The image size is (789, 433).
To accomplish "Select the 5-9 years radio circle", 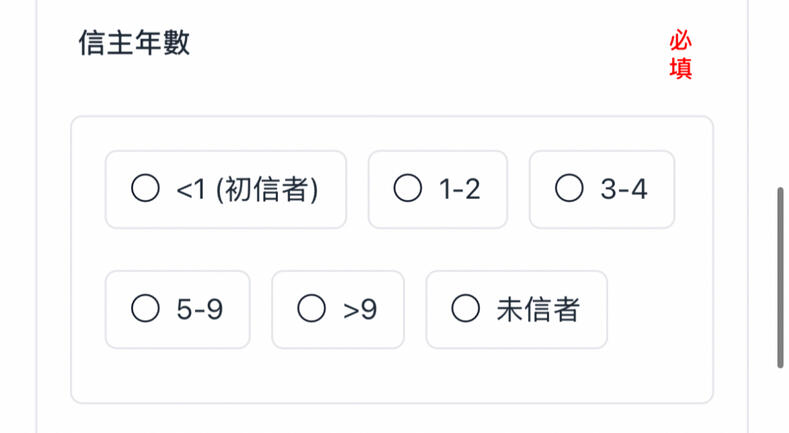I will click(x=145, y=309).
